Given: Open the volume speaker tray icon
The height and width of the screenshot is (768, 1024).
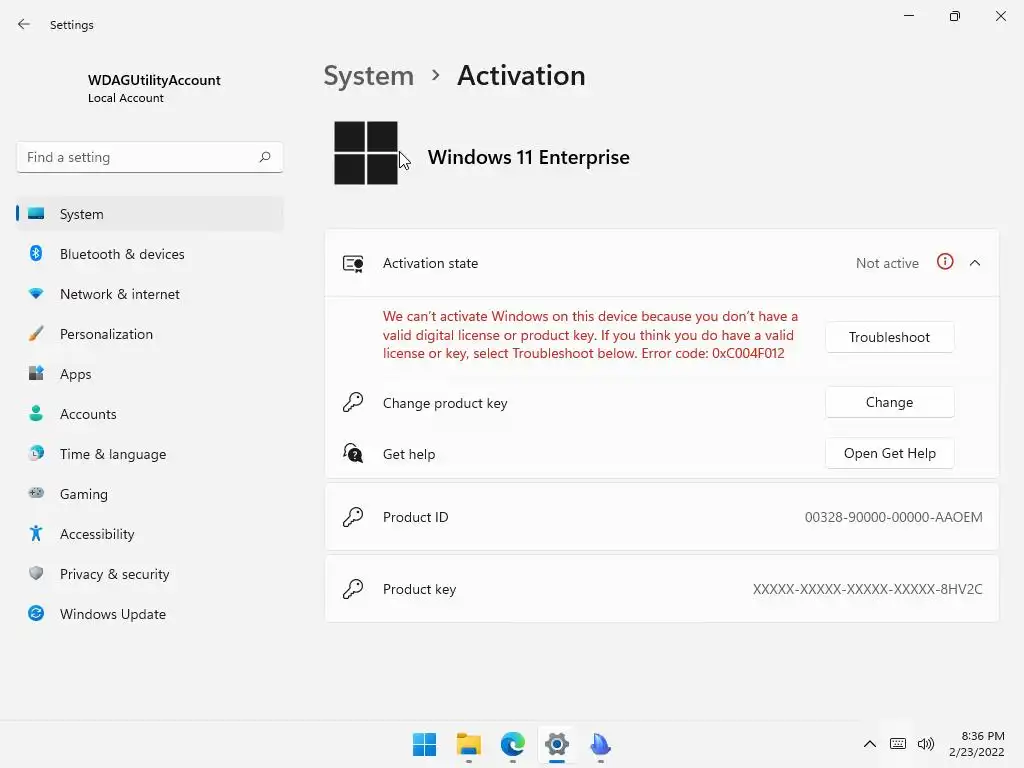Looking at the screenshot, I should point(925,744).
